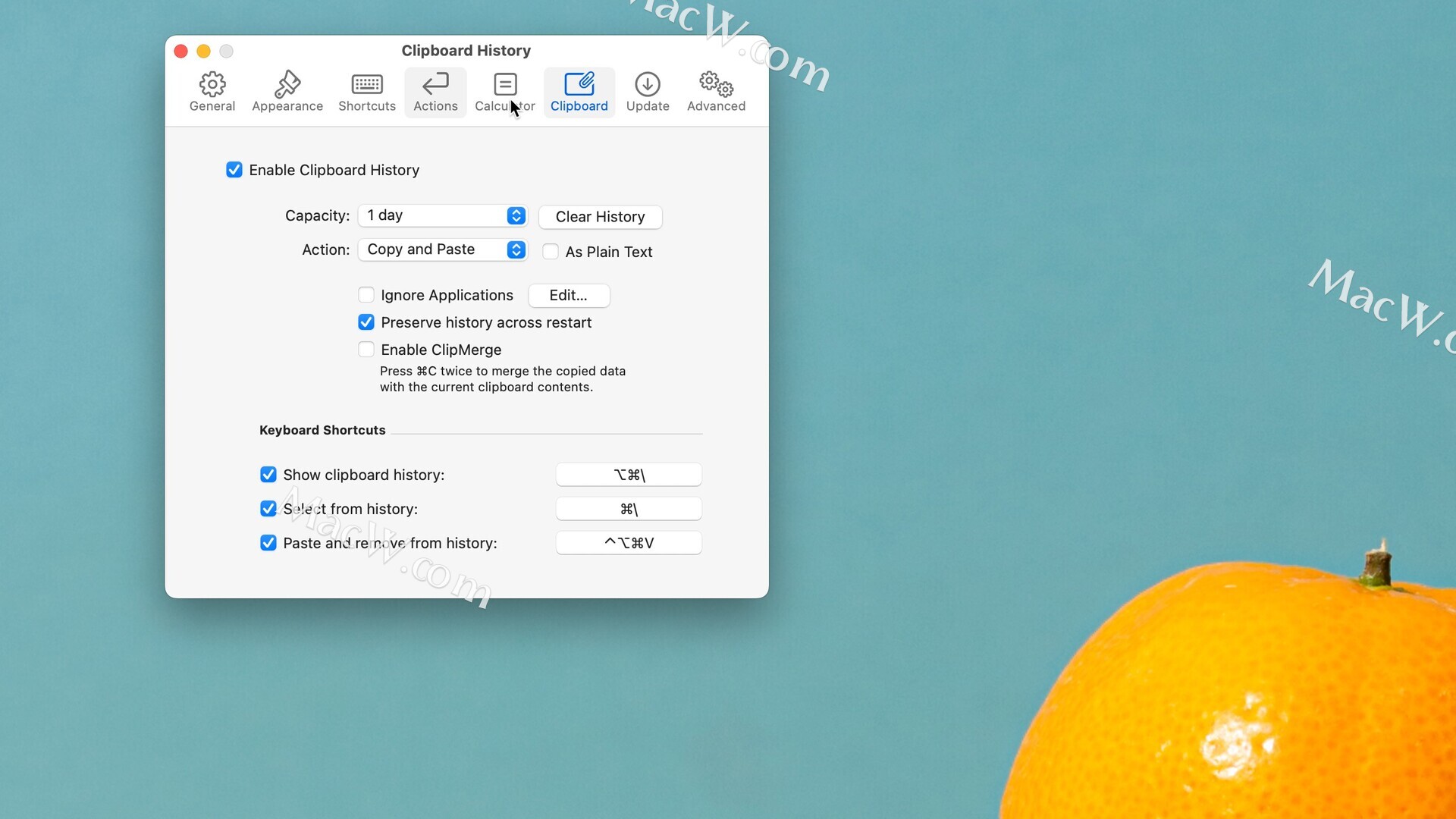Click the Select from history shortcut field
This screenshot has width=1456, height=819.
tap(629, 509)
